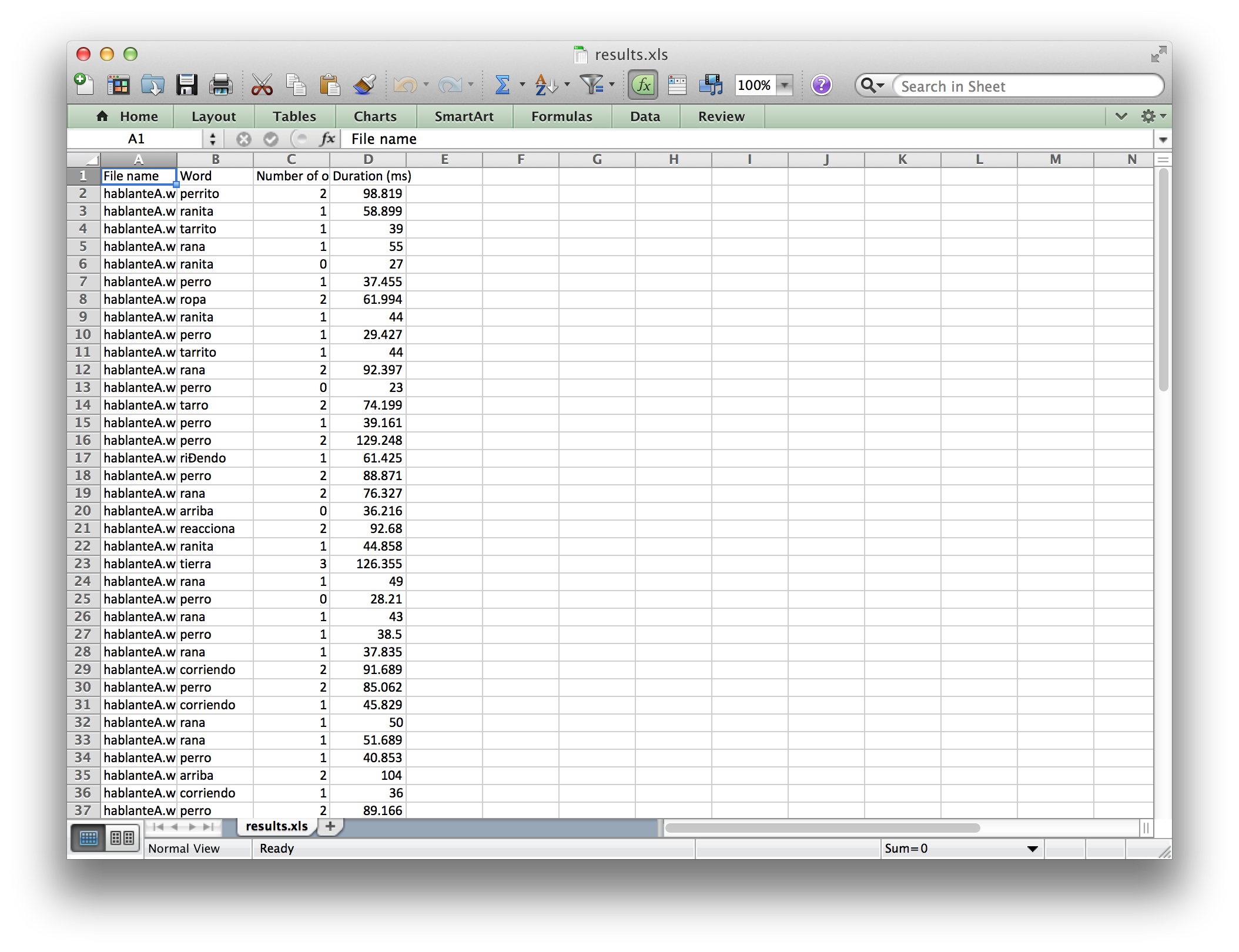Open the Sum=0 status dropdown
This screenshot has height=952, width=1239.
tap(1032, 849)
